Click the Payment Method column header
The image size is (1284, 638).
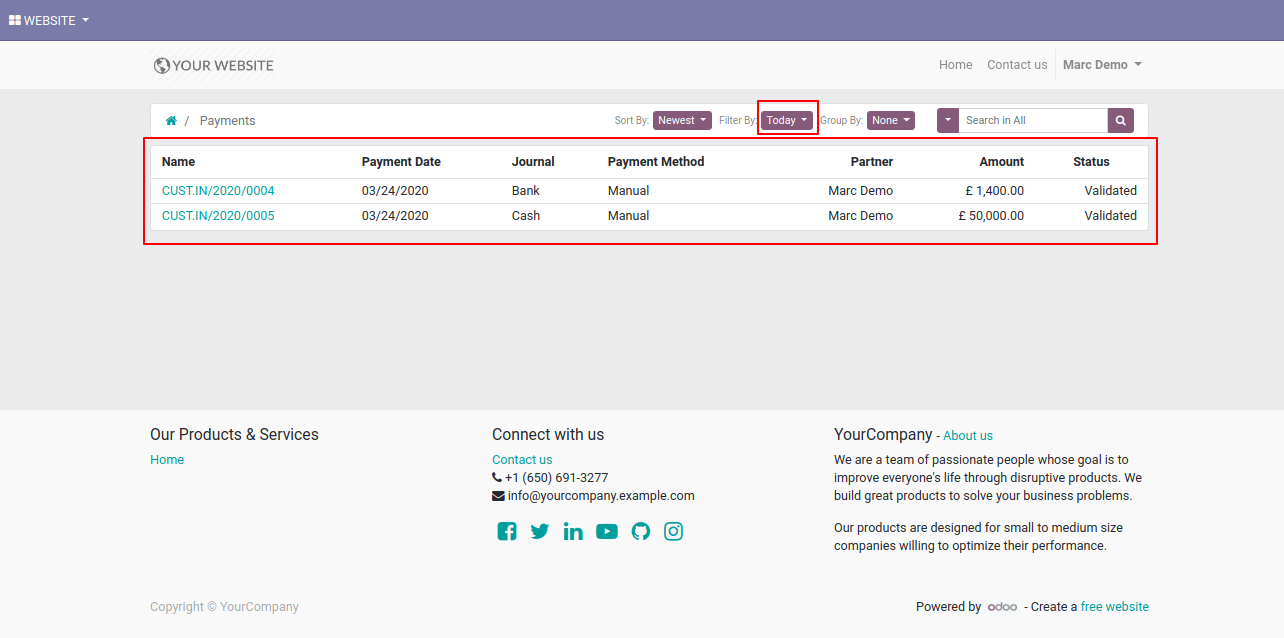tap(656, 162)
